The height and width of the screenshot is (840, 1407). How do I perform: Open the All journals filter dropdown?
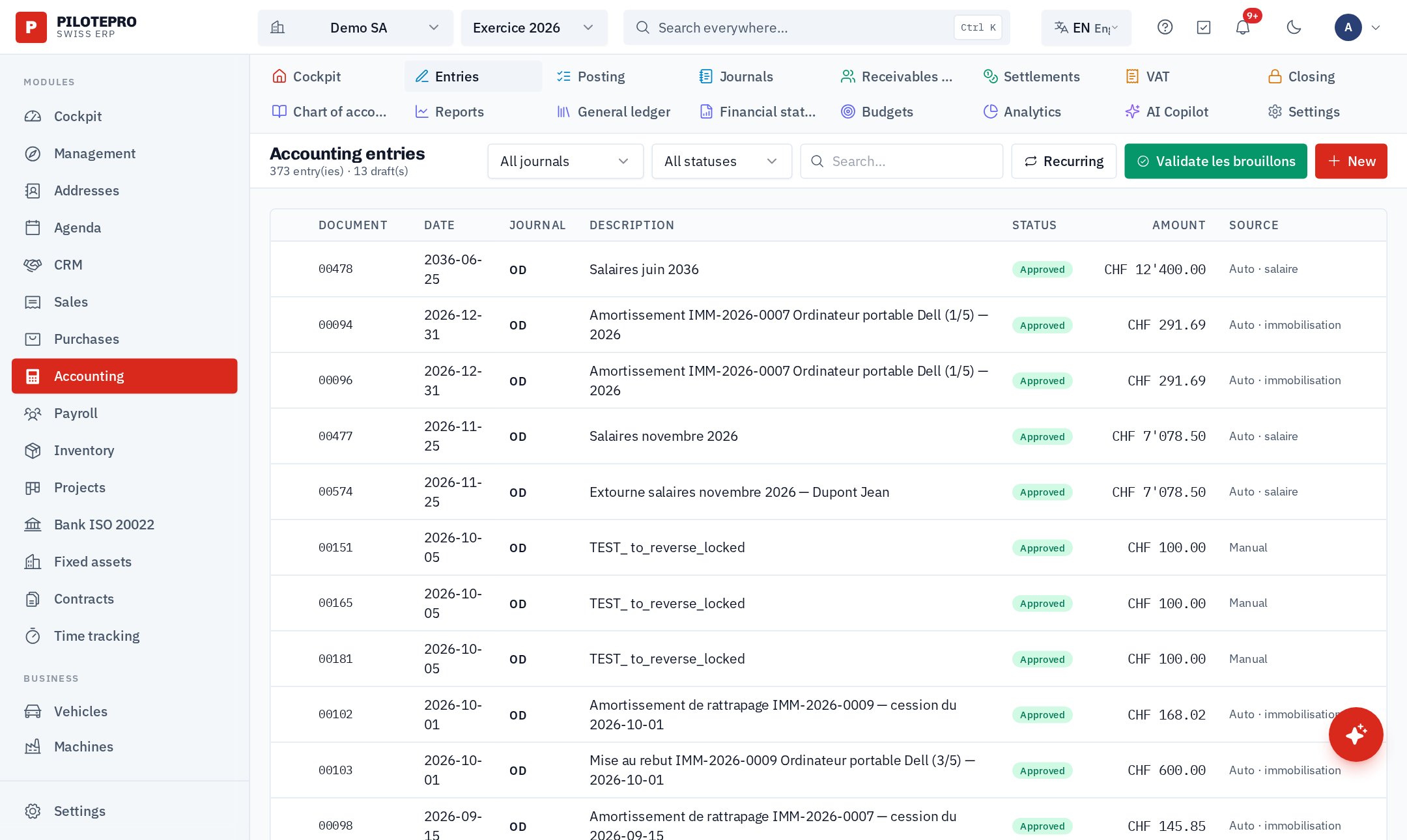[565, 161]
